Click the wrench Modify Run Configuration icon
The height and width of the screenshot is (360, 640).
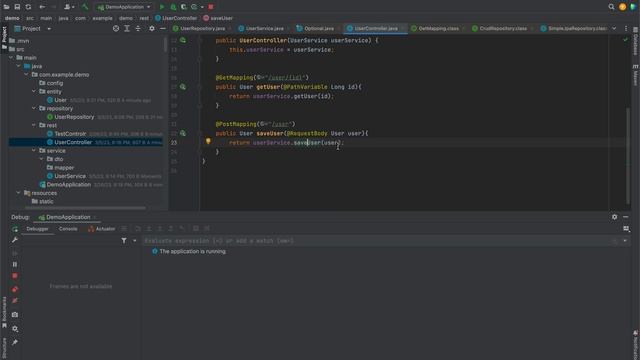[15, 240]
